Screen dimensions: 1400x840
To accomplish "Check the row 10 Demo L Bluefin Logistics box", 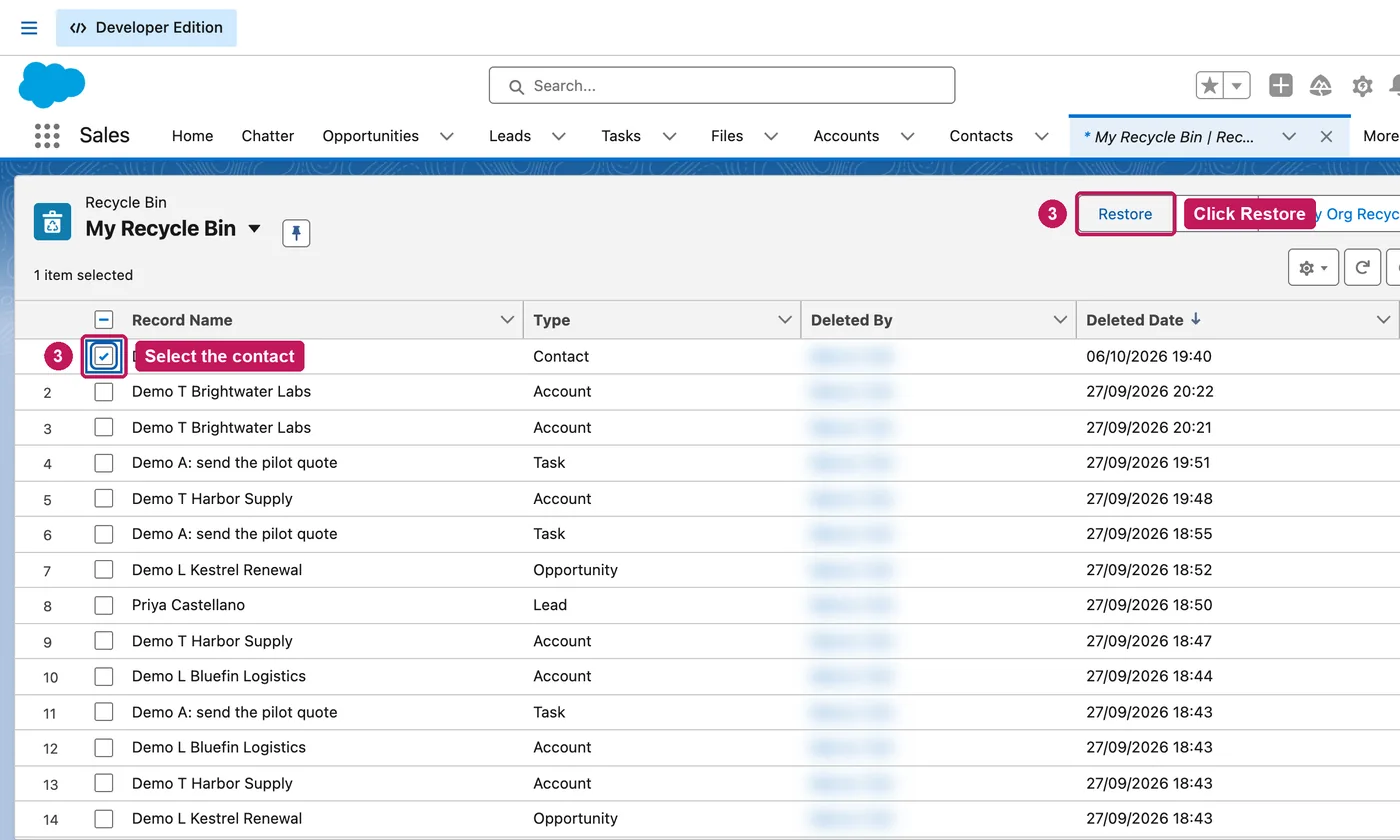I will tap(104, 676).
